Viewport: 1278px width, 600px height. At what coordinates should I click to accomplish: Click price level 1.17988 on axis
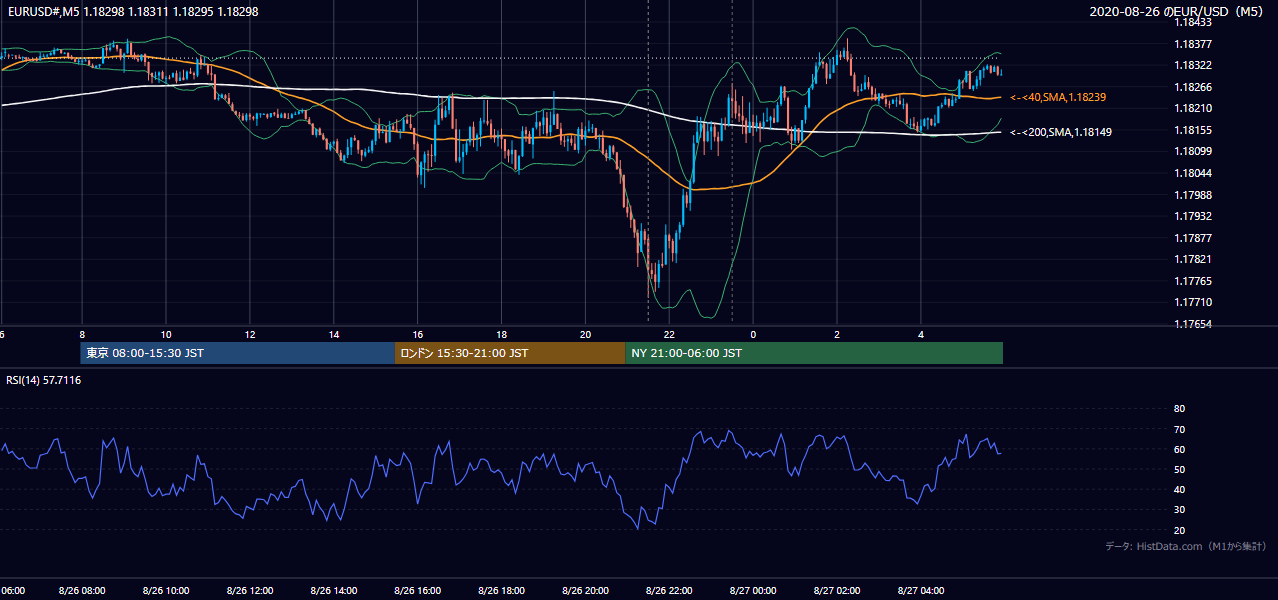[1193, 195]
